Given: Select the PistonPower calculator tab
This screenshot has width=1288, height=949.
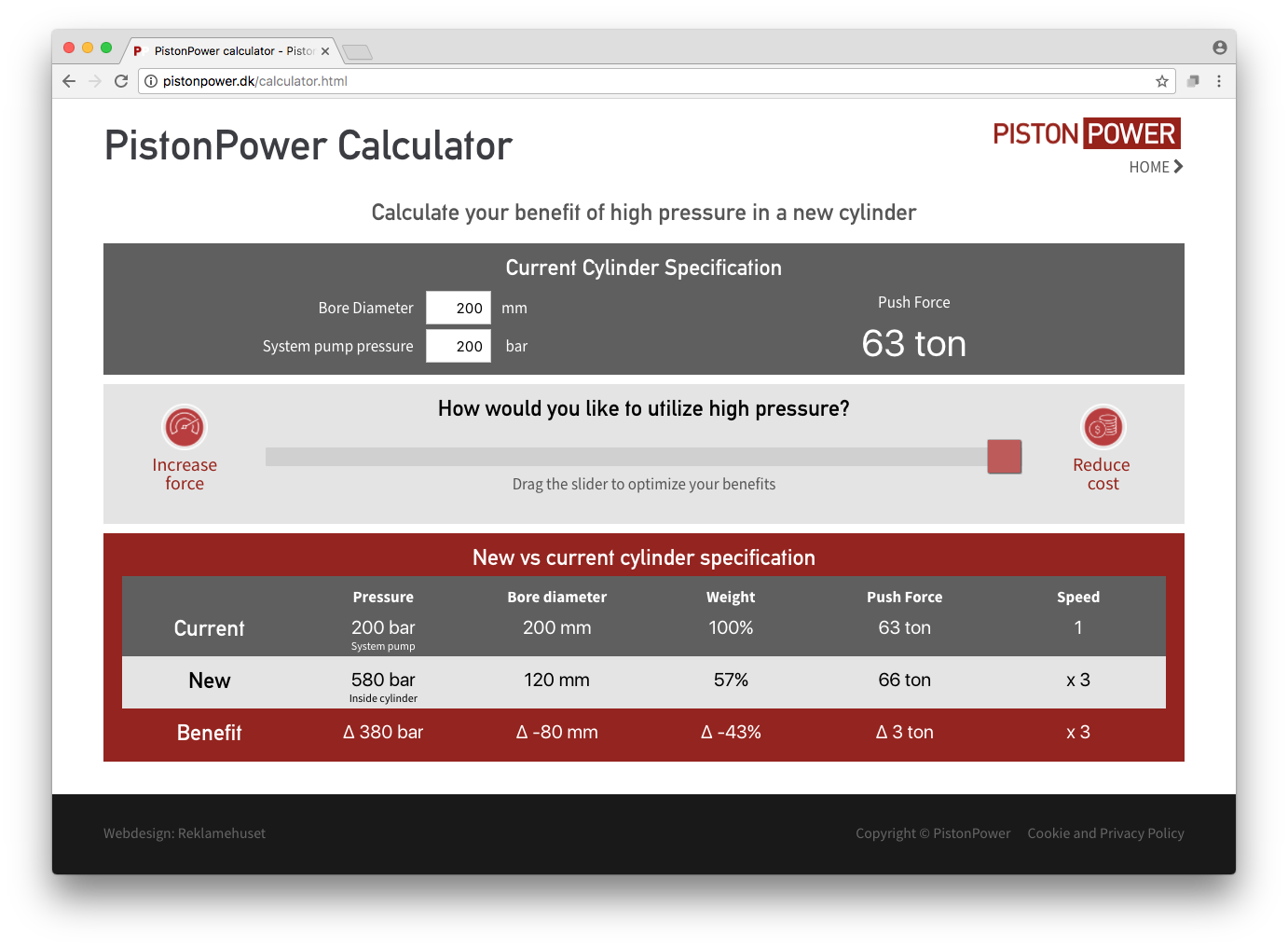Looking at the screenshot, I should pos(229,51).
